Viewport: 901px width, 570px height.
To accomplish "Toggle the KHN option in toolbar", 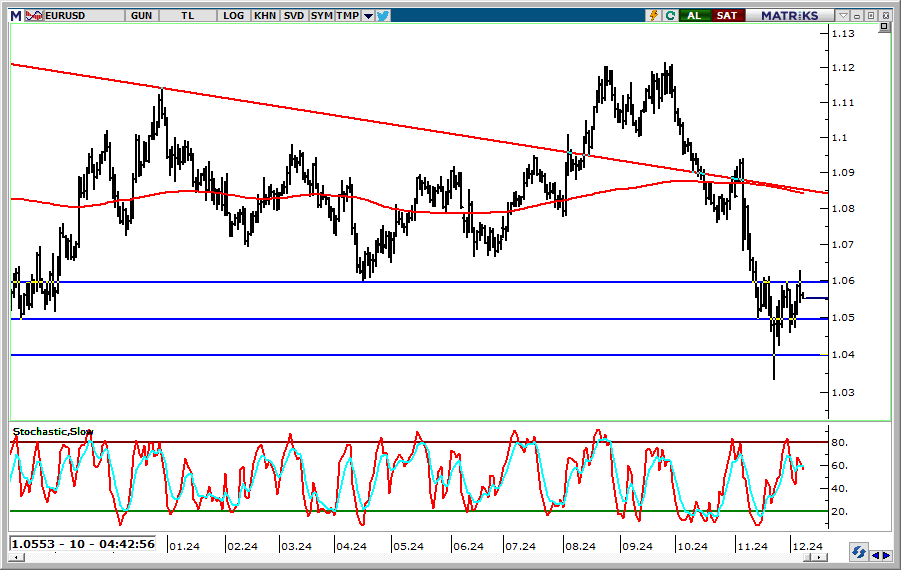I will tap(265, 15).
